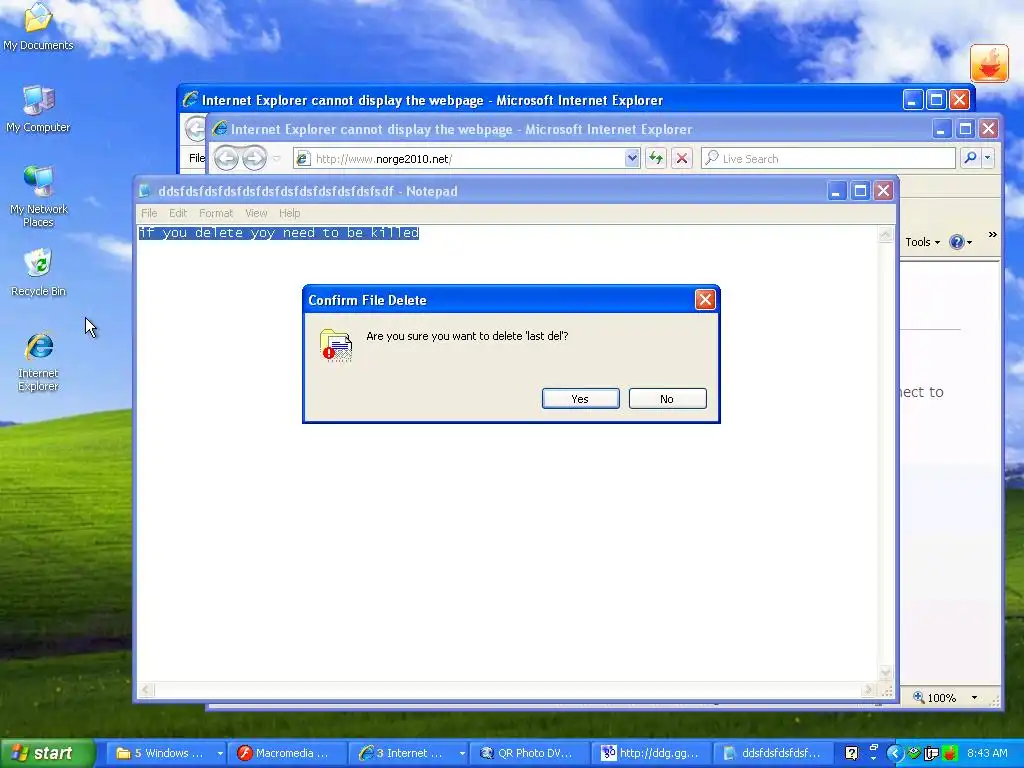Click the red Stop loading icon

[x=682, y=158]
